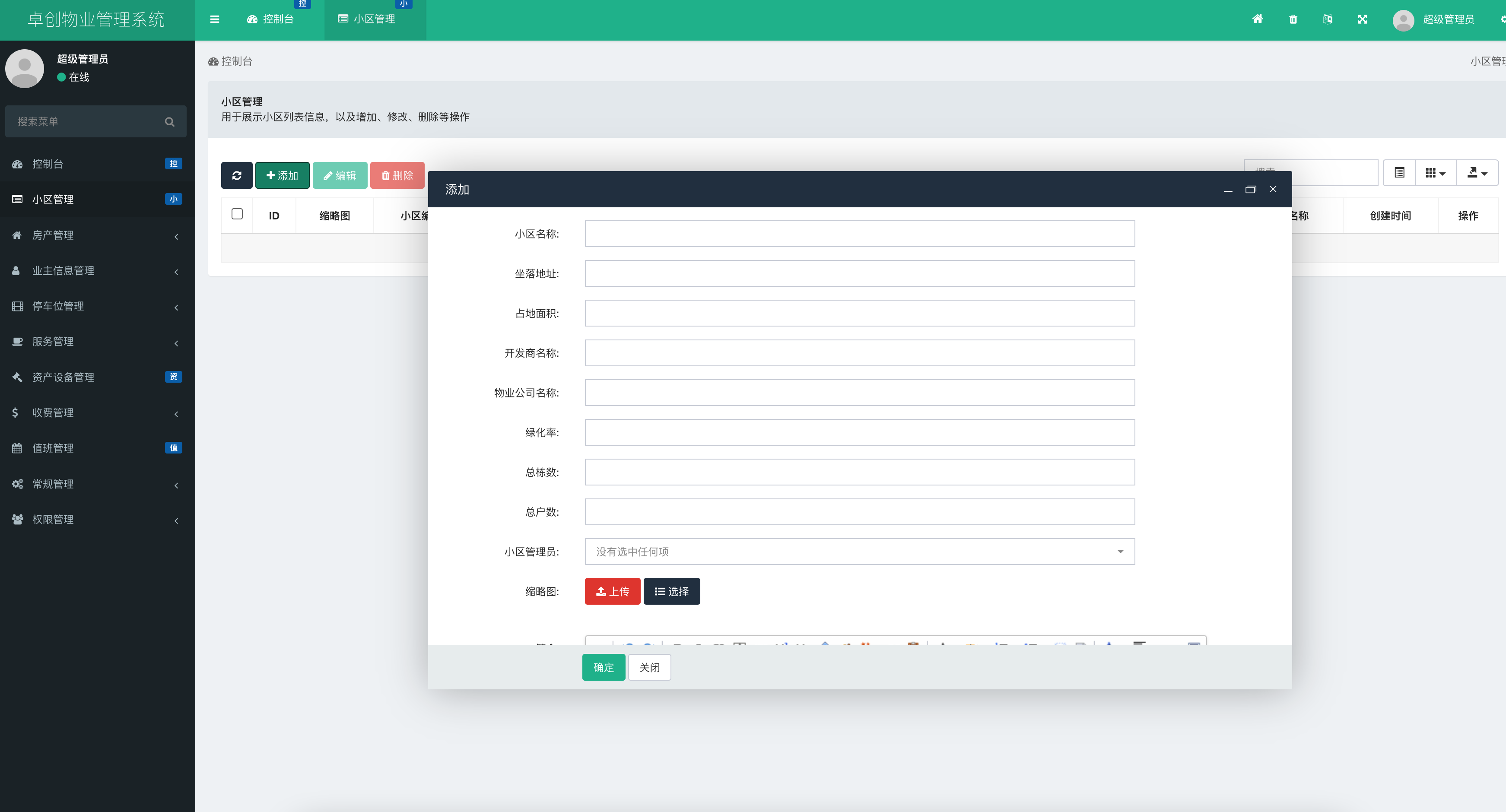The image size is (1506, 812).
Task: Open the columns grid dropdown
Action: coord(1435,172)
